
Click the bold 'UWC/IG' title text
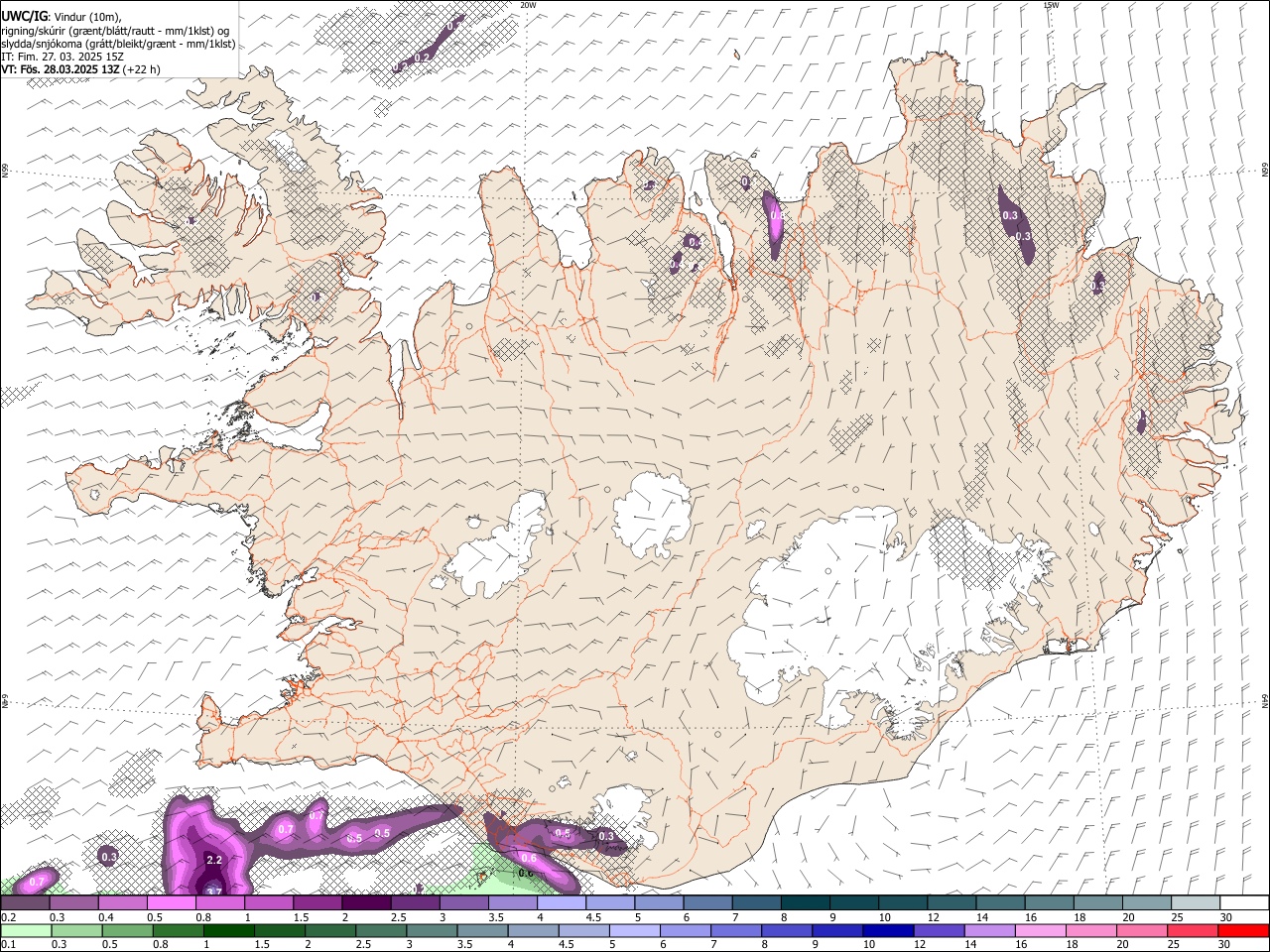(x=23, y=16)
